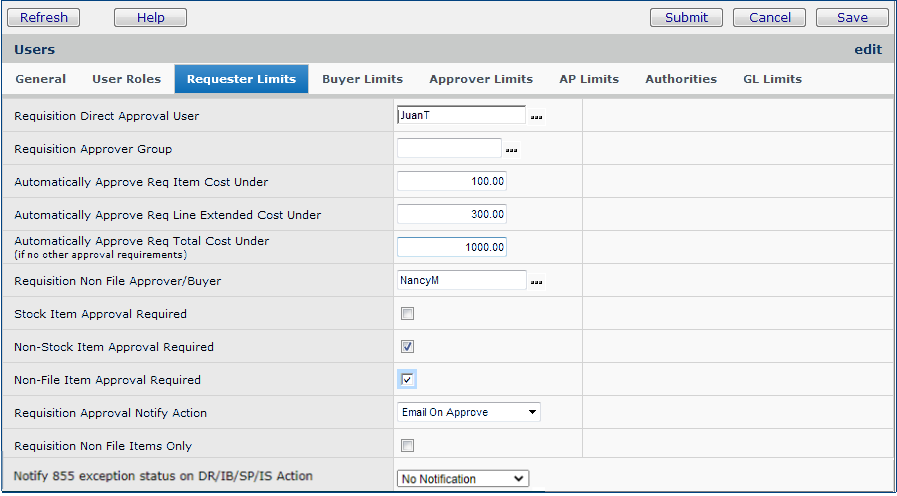Uncheck Non-Stock Item Approval Required
Viewport: 897px width, 496px height.
point(407,347)
